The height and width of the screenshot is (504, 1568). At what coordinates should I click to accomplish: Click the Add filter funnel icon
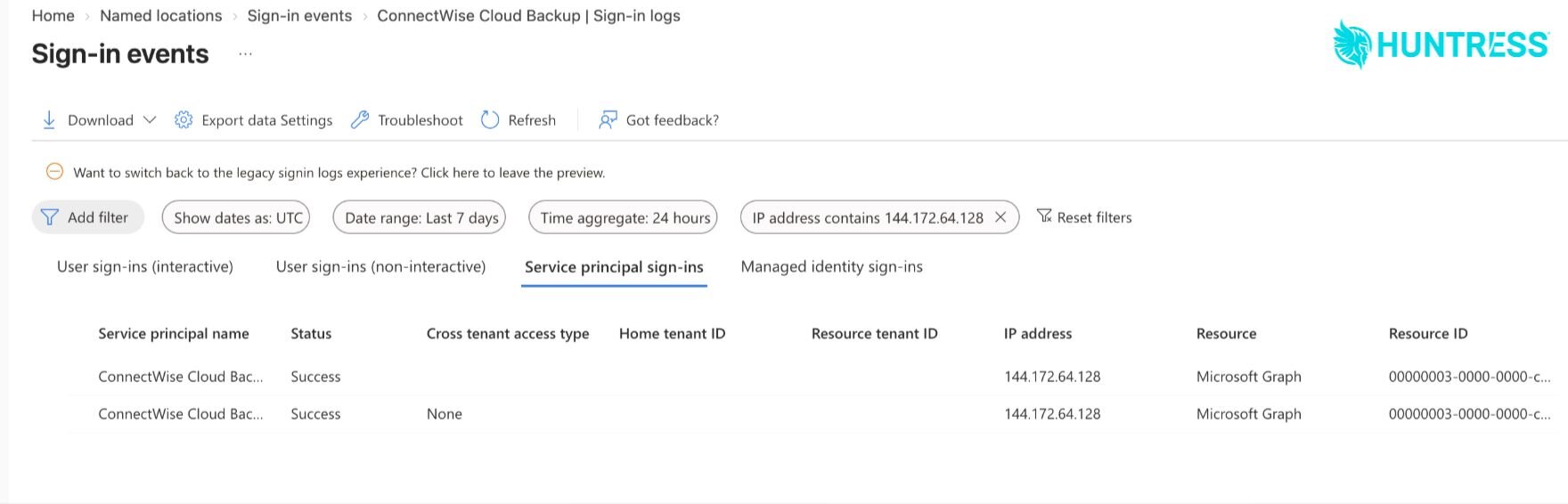click(x=50, y=217)
